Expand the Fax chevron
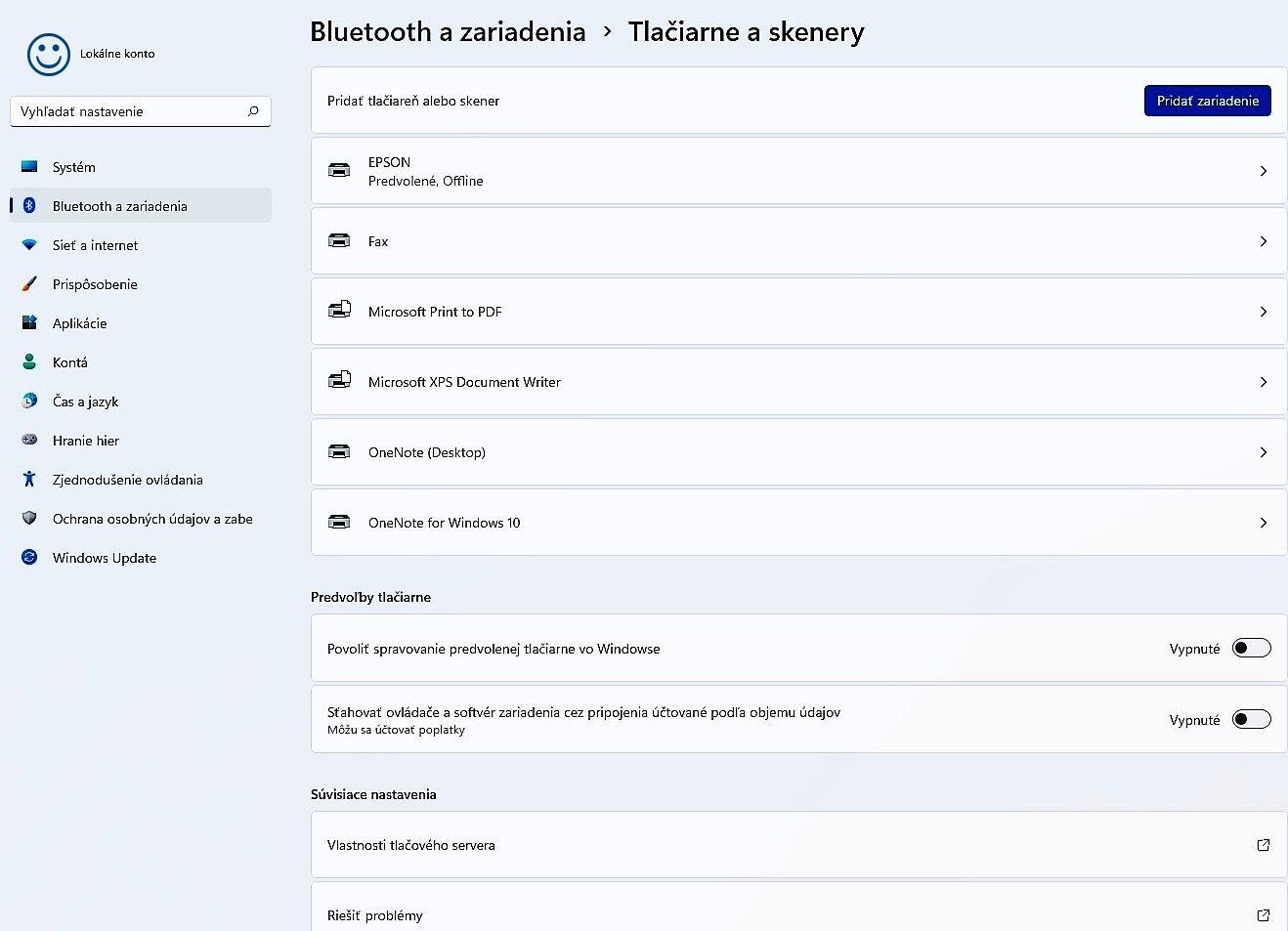Image resolution: width=1288 pixels, height=931 pixels. pyautogui.click(x=1264, y=241)
